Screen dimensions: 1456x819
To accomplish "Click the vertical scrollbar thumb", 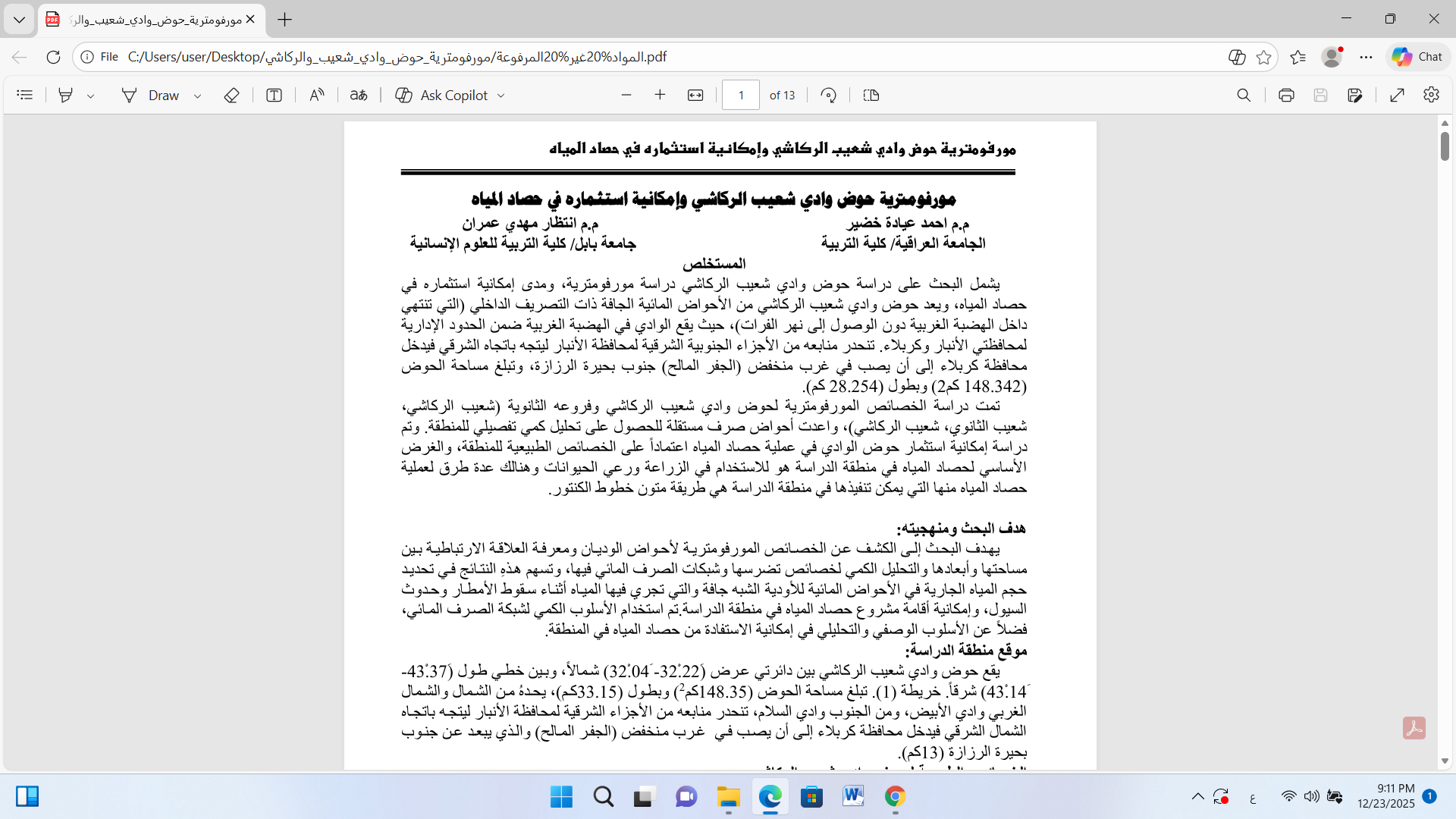I will point(1445,146).
